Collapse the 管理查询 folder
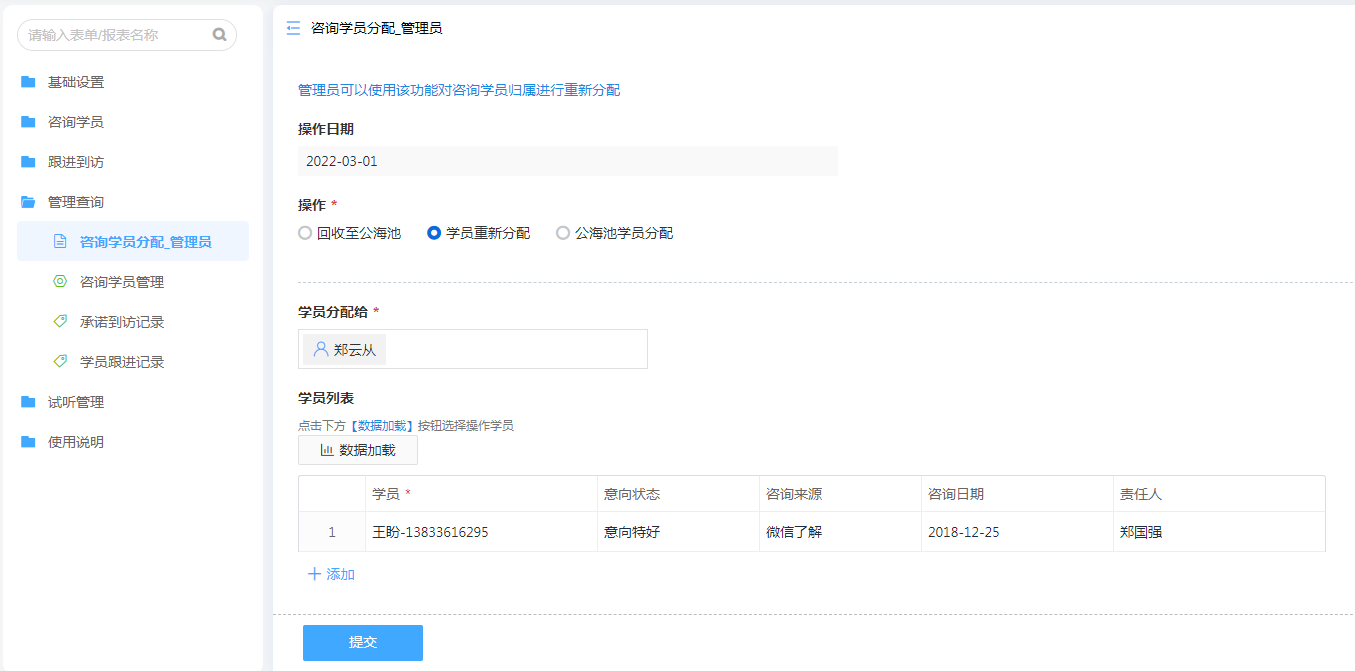Image resolution: width=1355 pixels, height=671 pixels. [x=76, y=202]
